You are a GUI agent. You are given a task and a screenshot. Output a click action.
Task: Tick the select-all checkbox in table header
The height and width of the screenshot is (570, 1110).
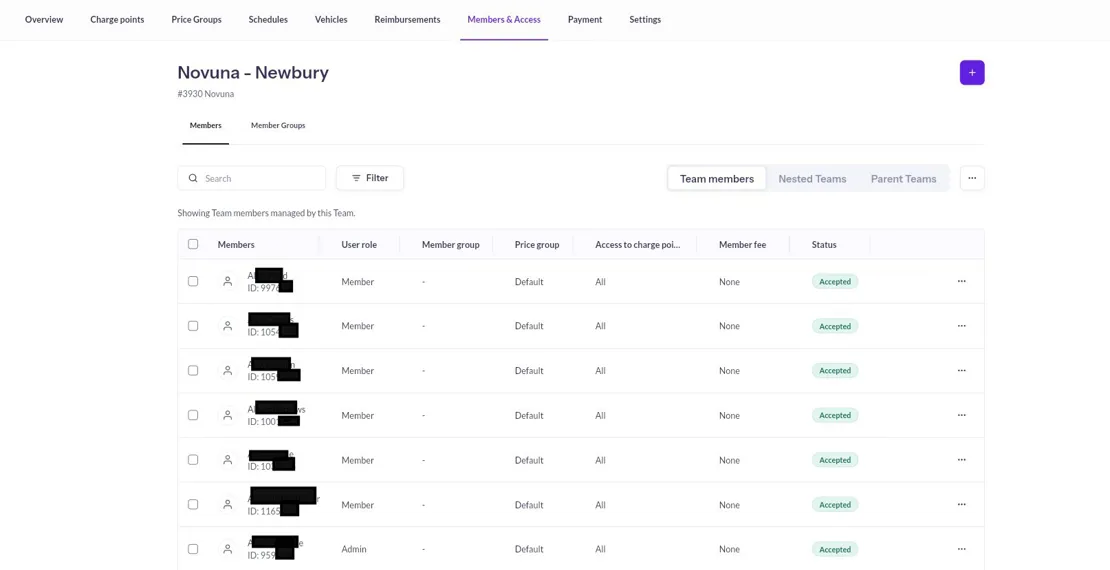pyautogui.click(x=193, y=244)
